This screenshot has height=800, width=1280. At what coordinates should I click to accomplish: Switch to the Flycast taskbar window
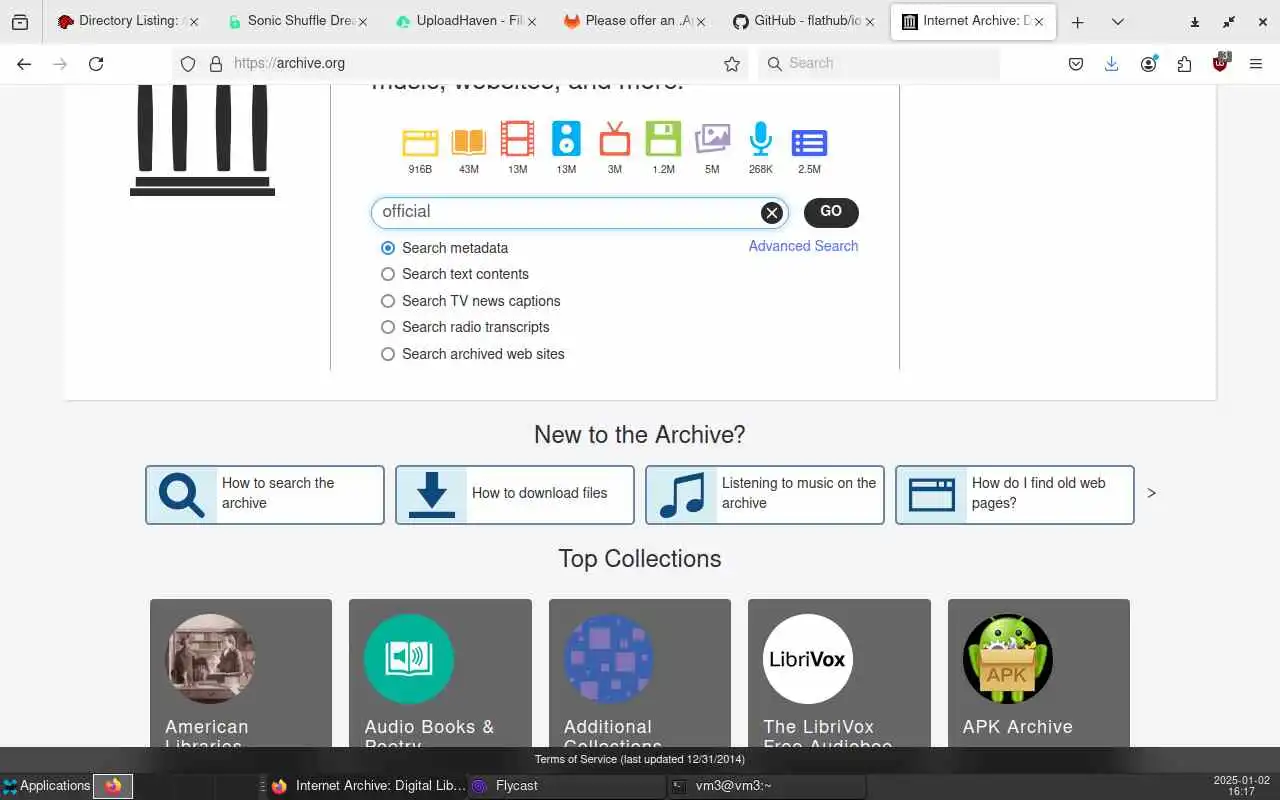point(566,786)
